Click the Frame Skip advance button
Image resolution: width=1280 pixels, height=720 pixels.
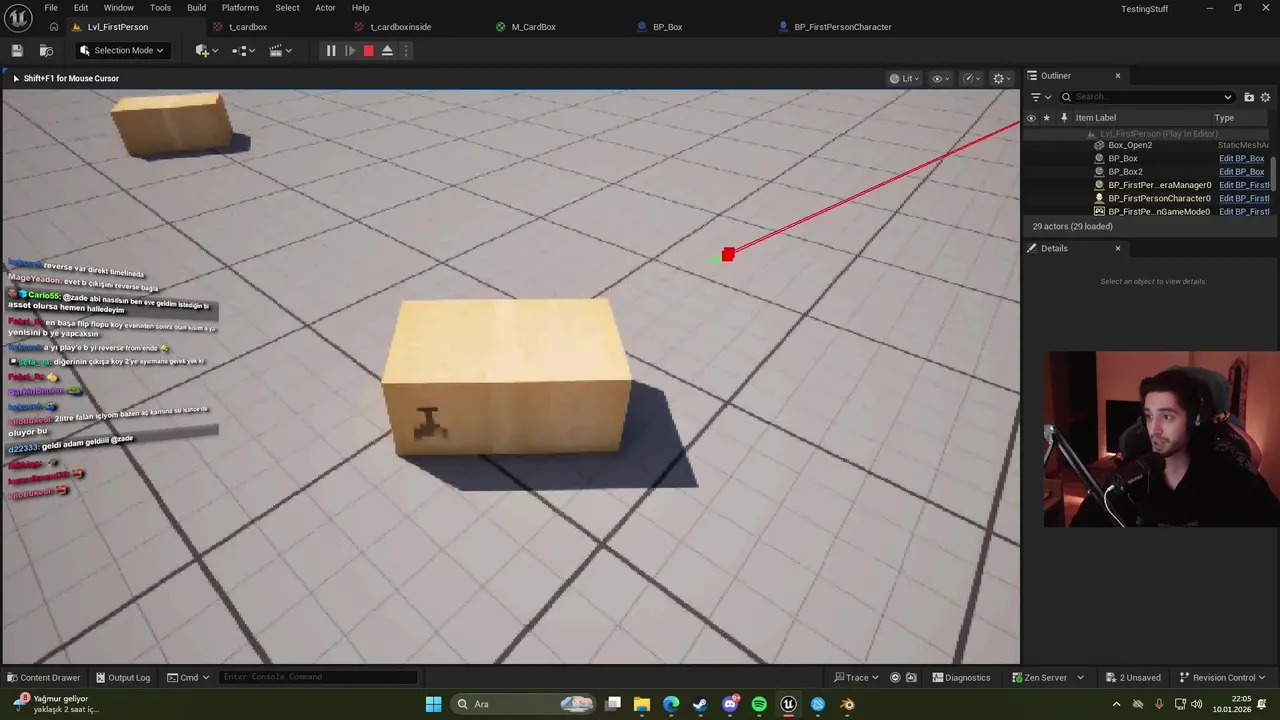point(350,50)
